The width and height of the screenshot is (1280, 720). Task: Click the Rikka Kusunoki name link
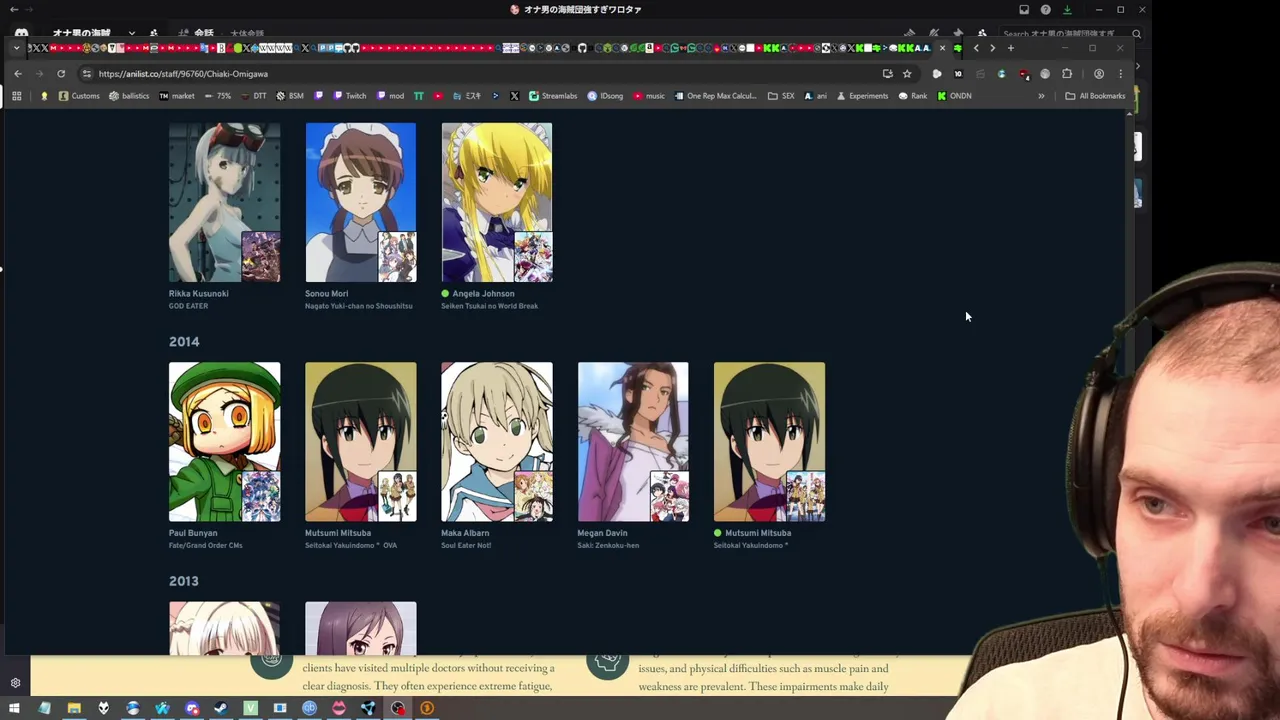199,294
